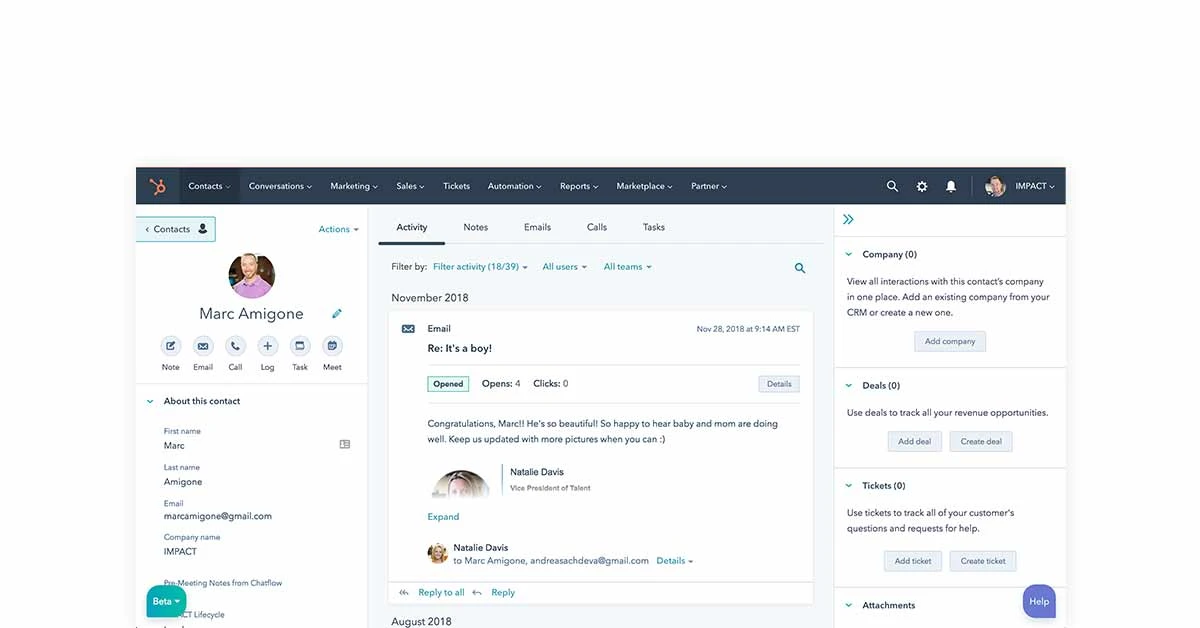This screenshot has width=1200, height=628.
Task: Open the Filter activity (18/39) dropdown
Action: pos(480,267)
